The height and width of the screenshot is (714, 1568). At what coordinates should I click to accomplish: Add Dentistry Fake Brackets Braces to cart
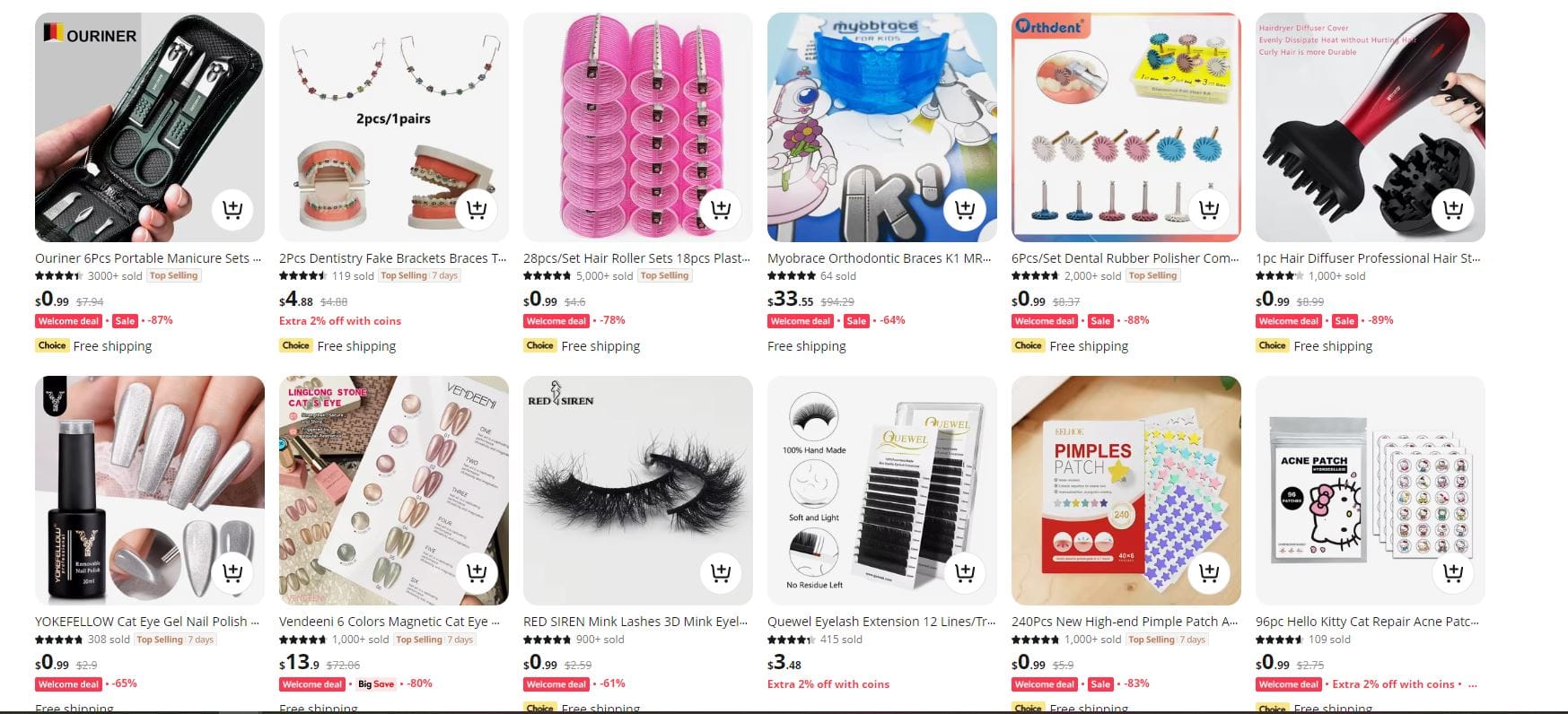click(477, 210)
